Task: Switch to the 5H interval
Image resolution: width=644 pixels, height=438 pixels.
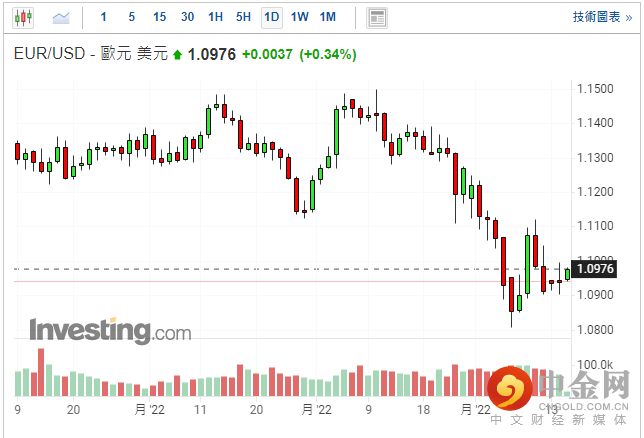Action: click(x=243, y=17)
